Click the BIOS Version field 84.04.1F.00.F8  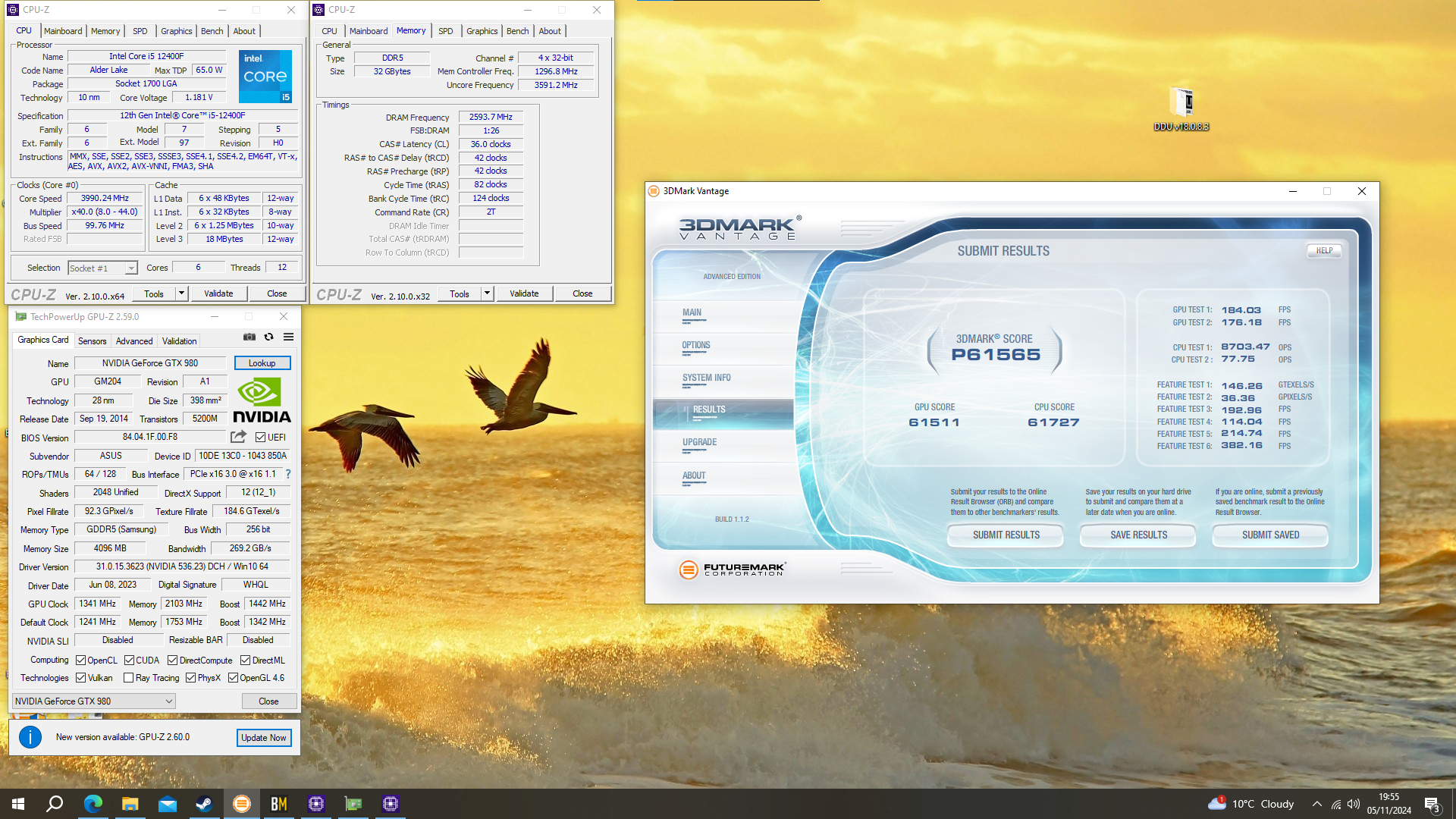(x=150, y=437)
